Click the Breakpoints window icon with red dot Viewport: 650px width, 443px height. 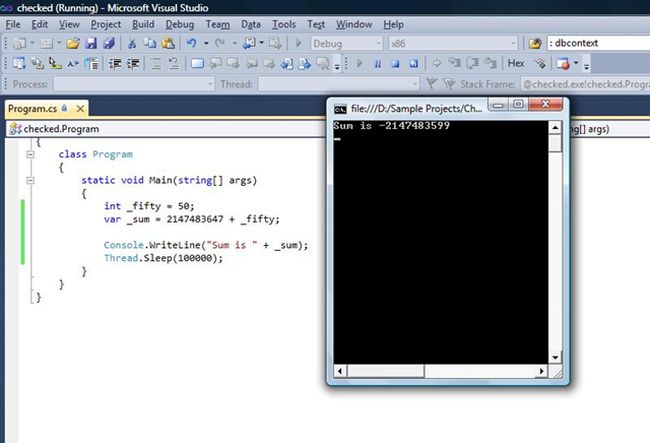[563, 64]
